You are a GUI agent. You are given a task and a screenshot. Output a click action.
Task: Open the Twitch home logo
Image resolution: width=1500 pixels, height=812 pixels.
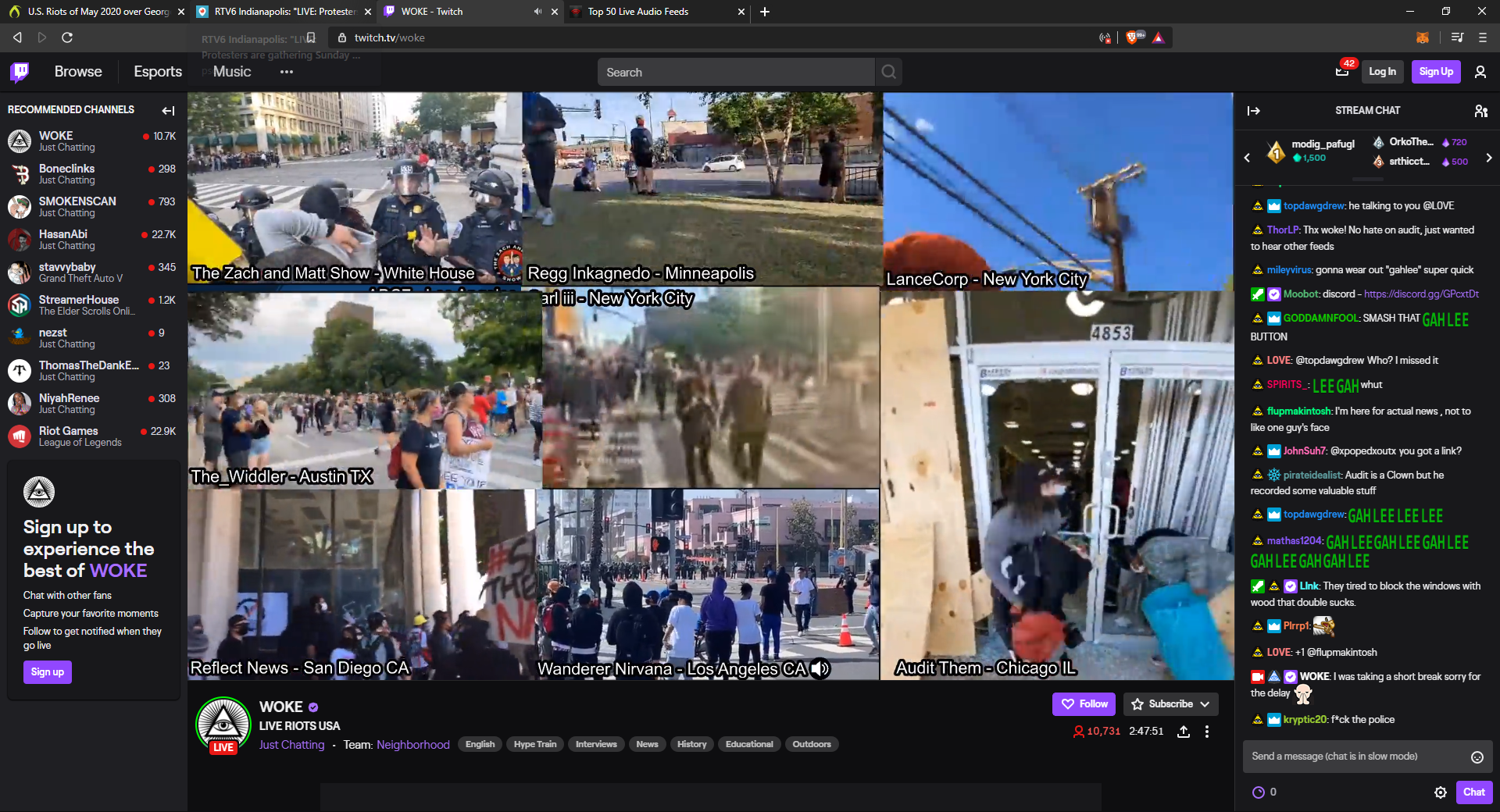pyautogui.click(x=20, y=72)
